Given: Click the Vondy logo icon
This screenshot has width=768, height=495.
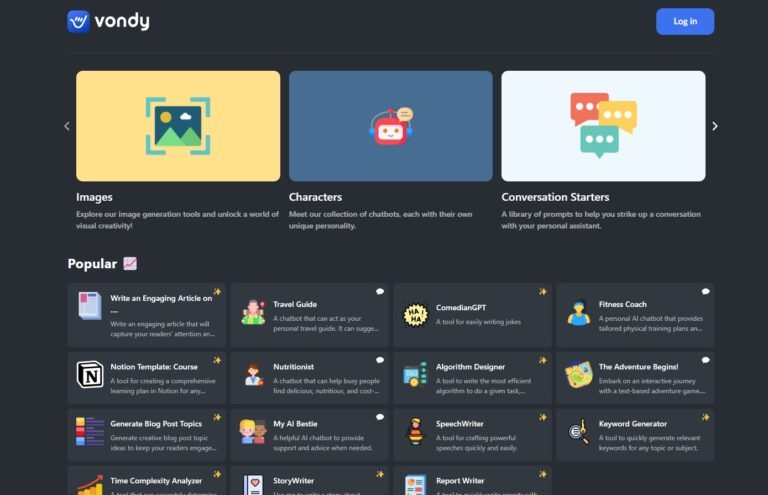Looking at the screenshot, I should (x=78, y=21).
